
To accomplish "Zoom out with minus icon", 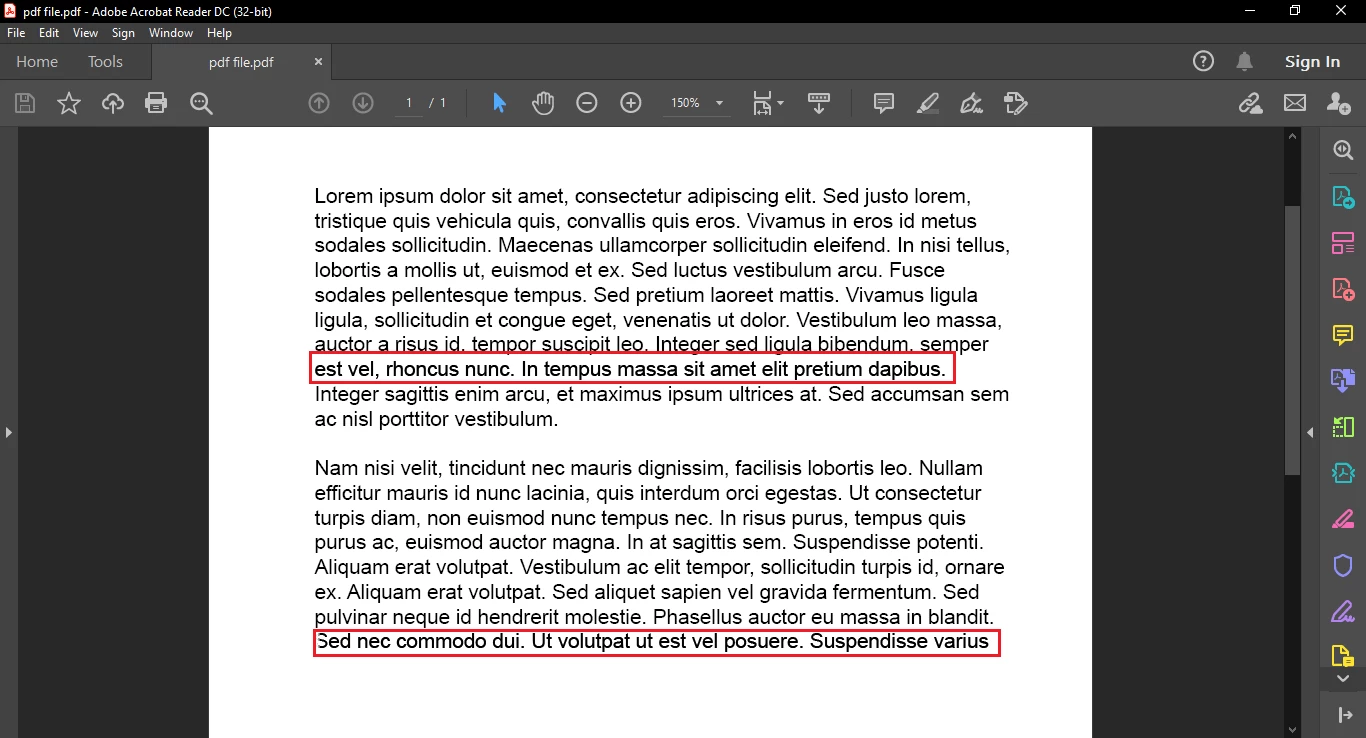I will click(x=587, y=103).
